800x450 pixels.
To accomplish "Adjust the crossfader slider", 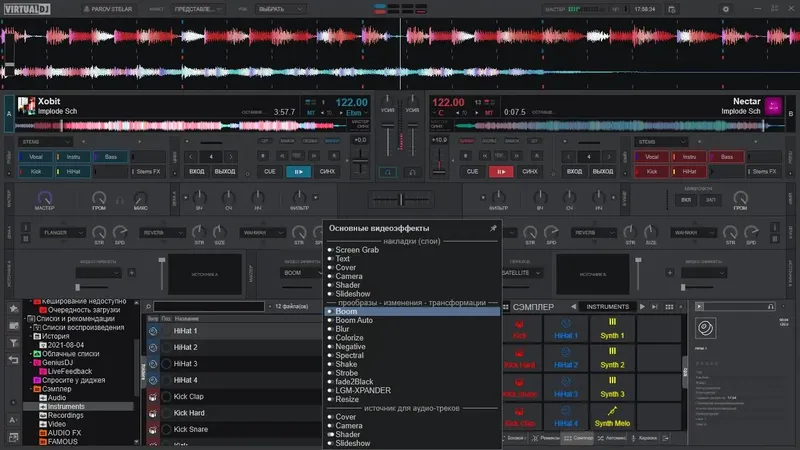I will point(401,199).
